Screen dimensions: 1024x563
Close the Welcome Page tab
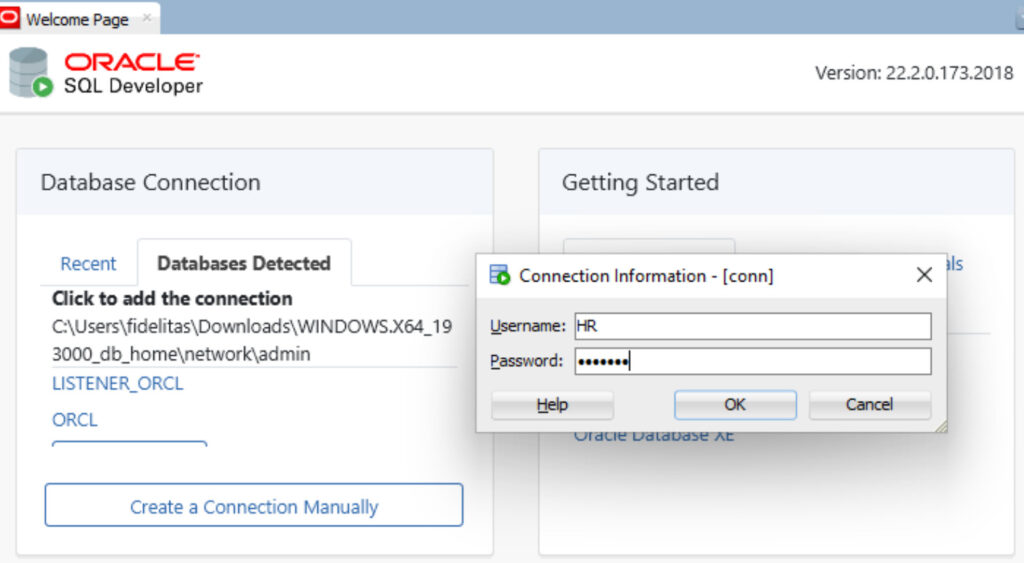(147, 18)
